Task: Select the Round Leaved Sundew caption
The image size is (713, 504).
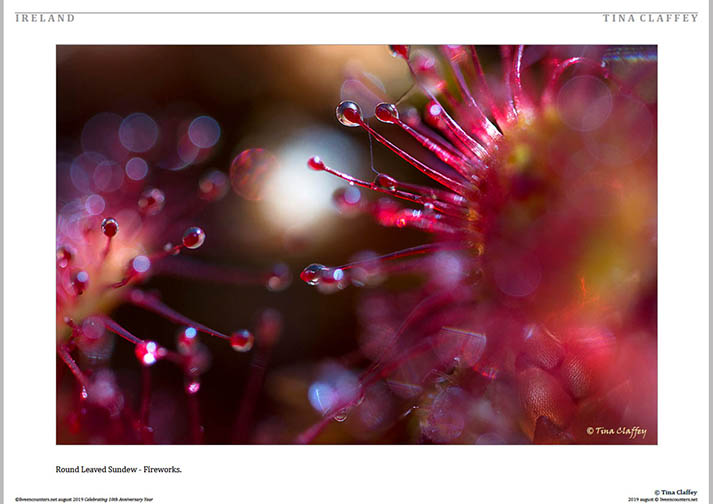Action: point(118,468)
